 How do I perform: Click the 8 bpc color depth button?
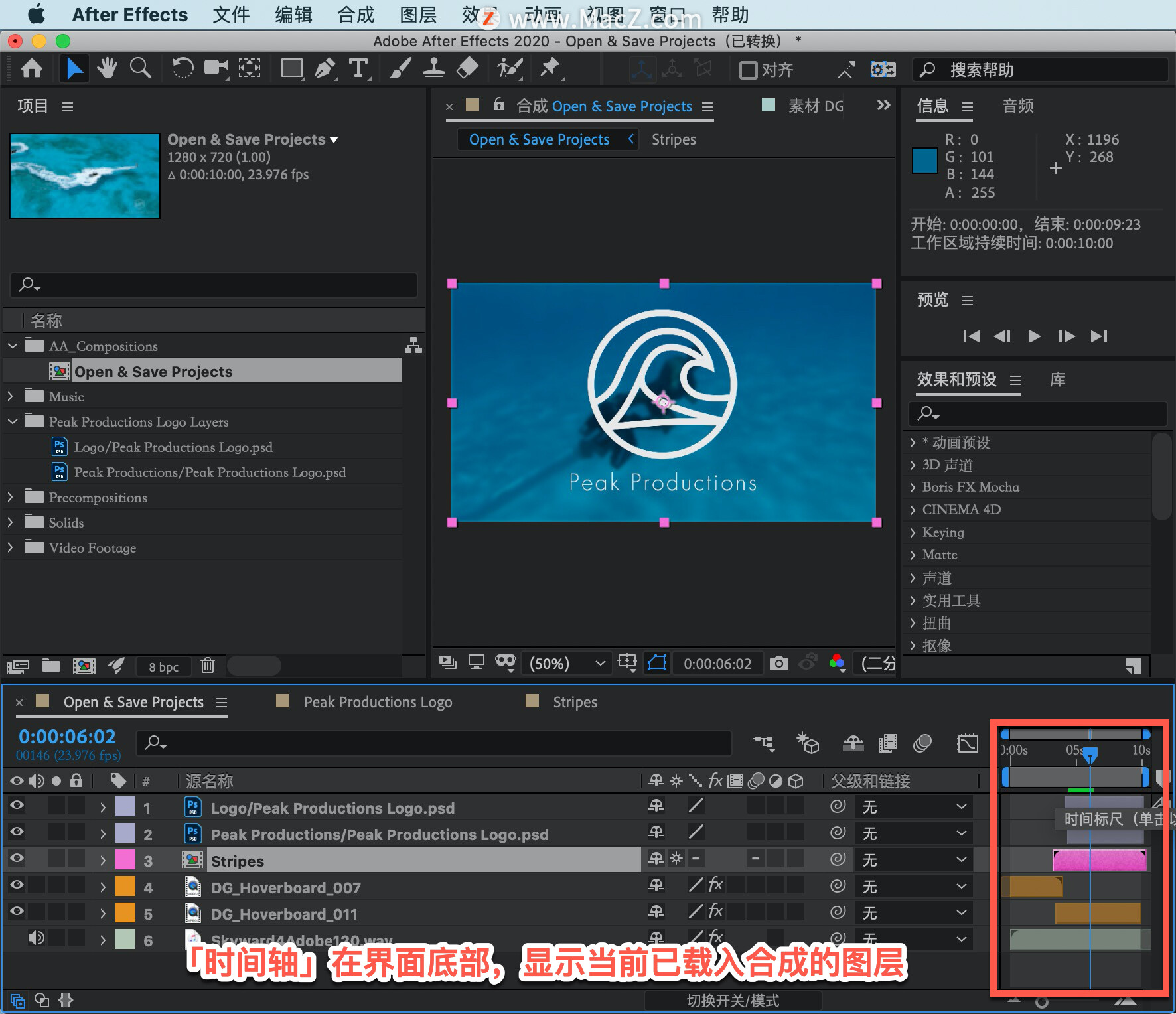[163, 667]
